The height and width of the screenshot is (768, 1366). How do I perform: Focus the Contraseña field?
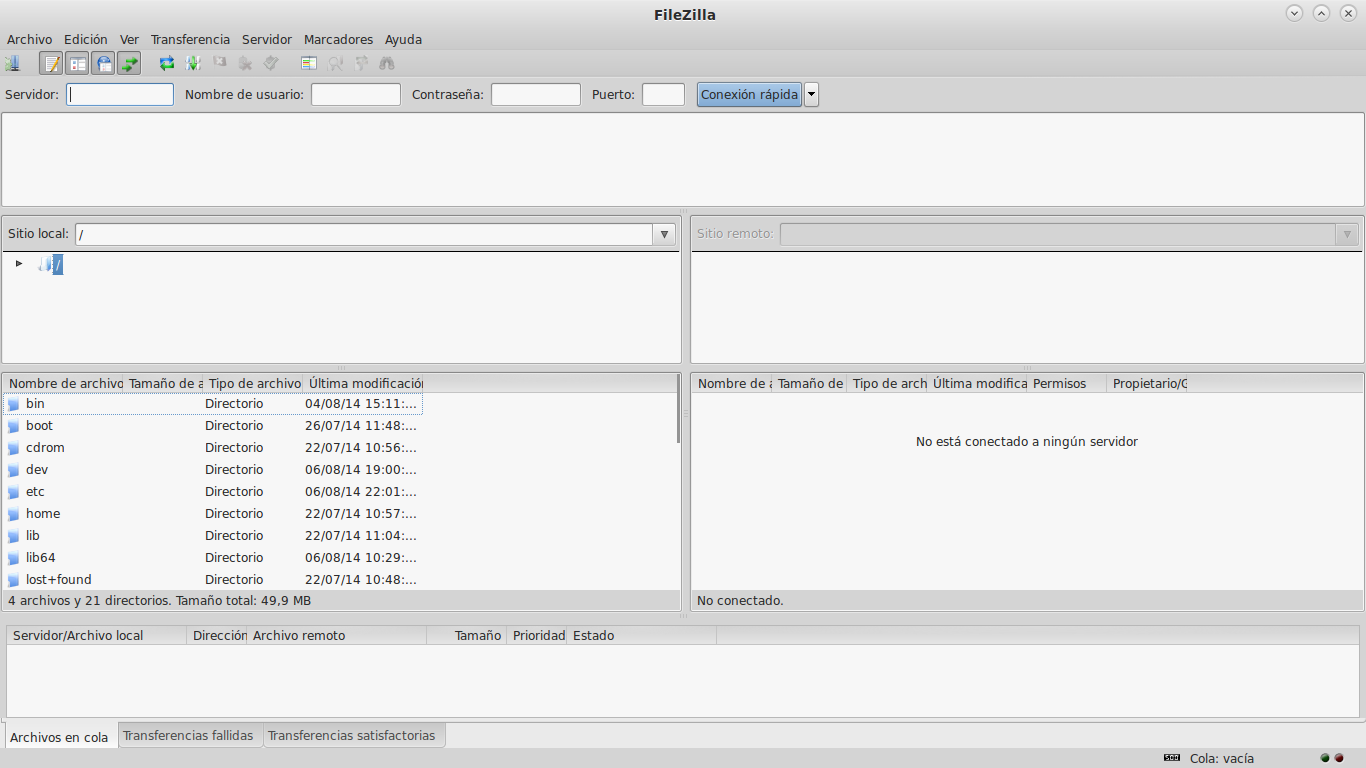[536, 95]
